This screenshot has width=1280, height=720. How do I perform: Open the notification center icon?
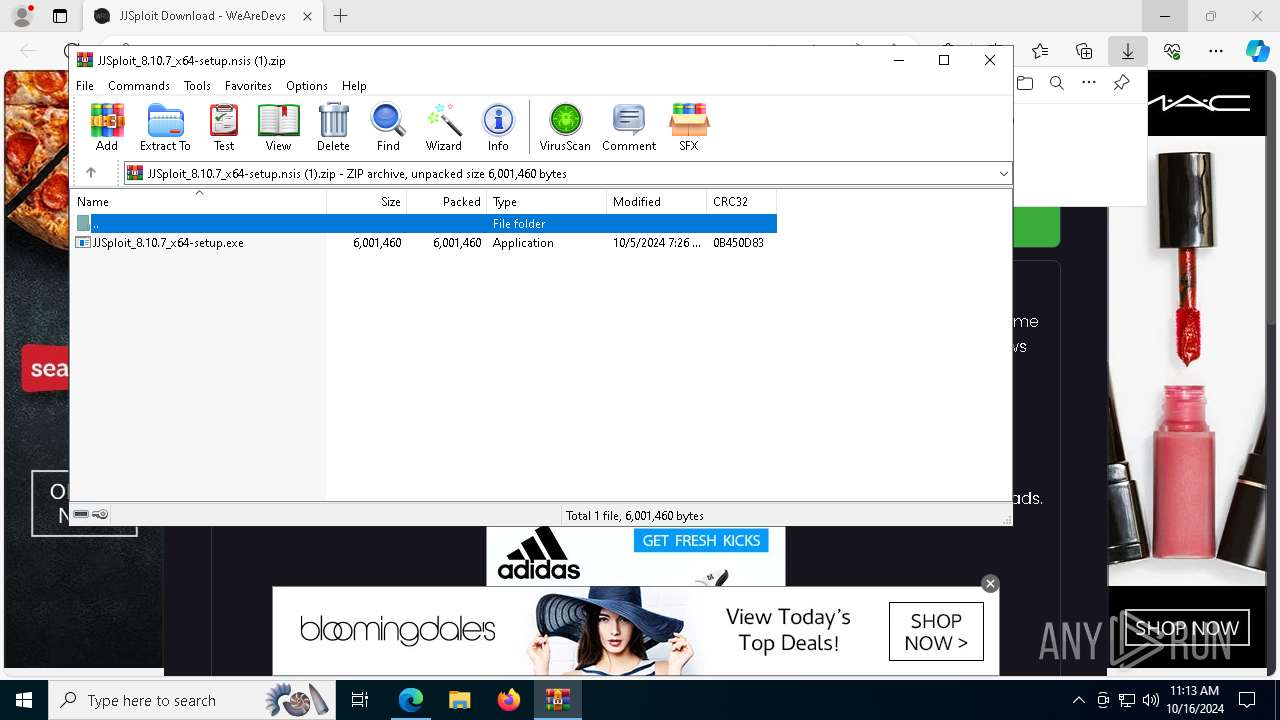[1247, 700]
